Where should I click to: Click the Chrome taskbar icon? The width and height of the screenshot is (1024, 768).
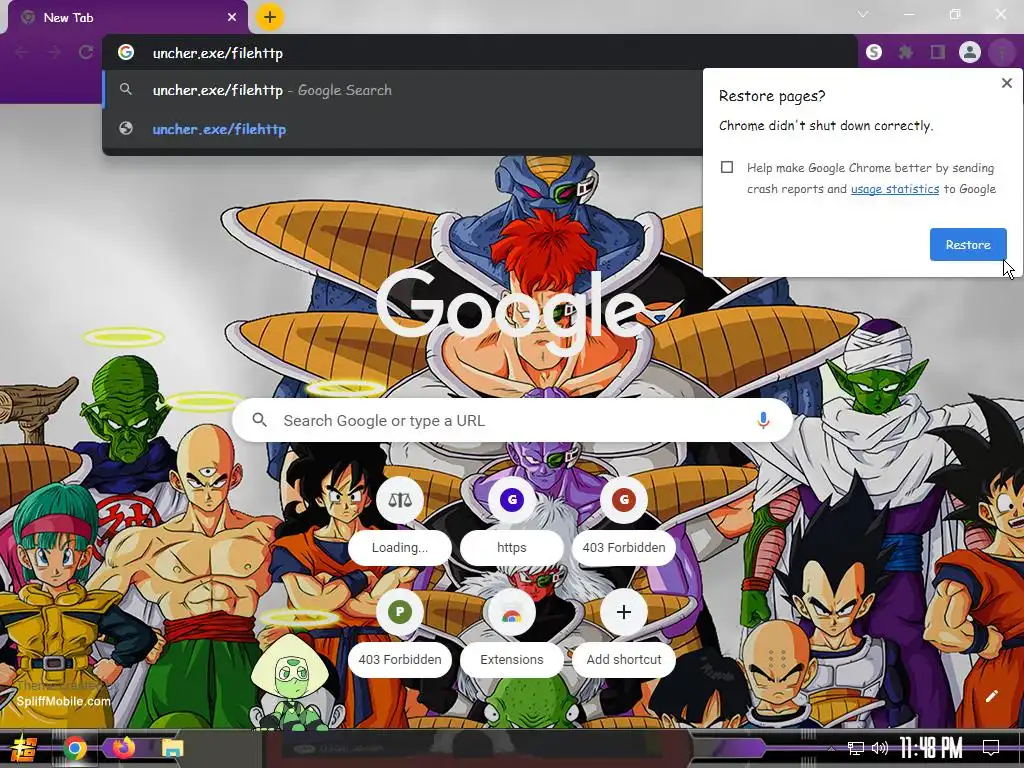tap(75, 748)
